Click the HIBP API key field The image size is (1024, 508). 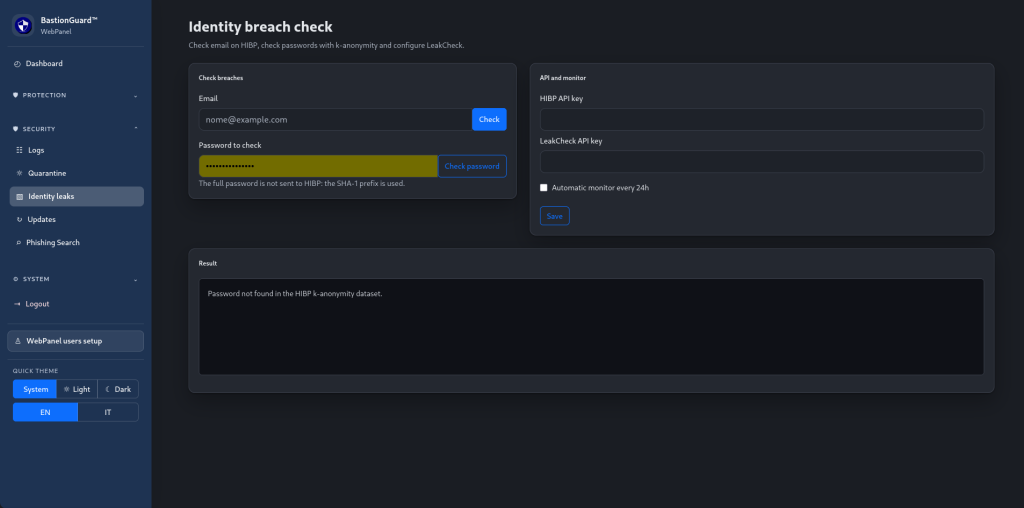761,119
